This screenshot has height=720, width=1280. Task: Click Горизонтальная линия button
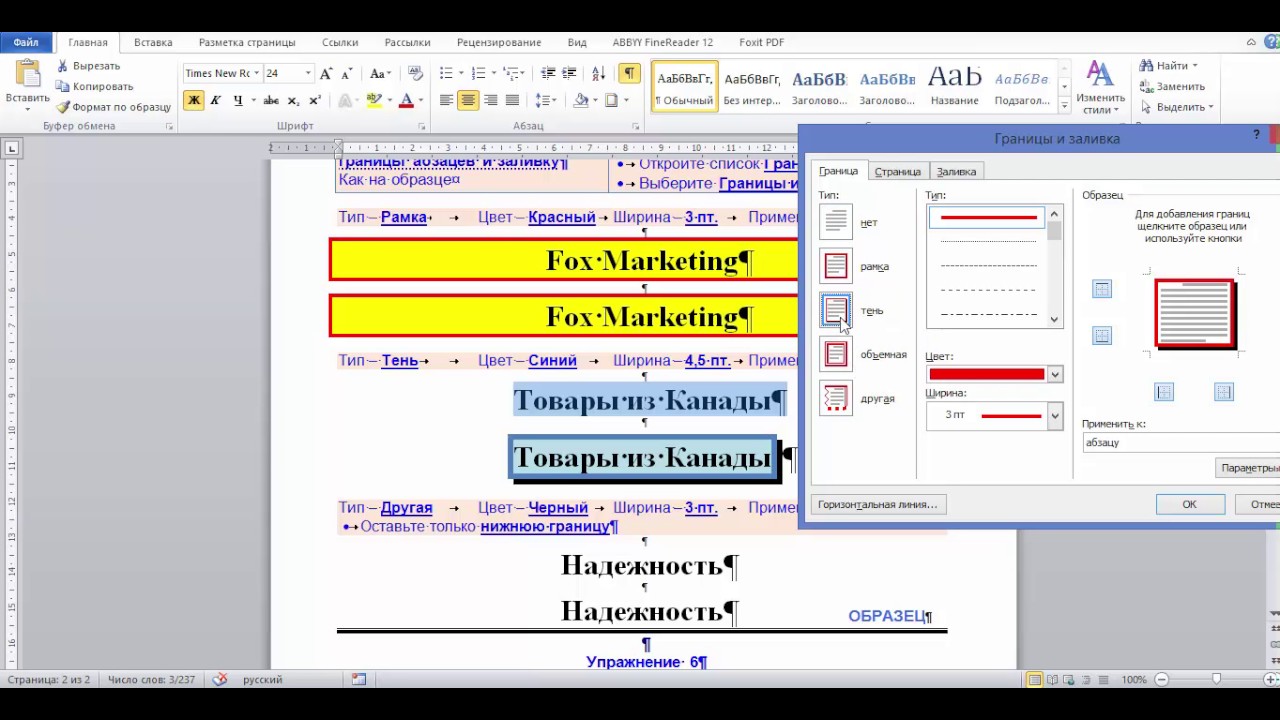pyautogui.click(x=878, y=504)
